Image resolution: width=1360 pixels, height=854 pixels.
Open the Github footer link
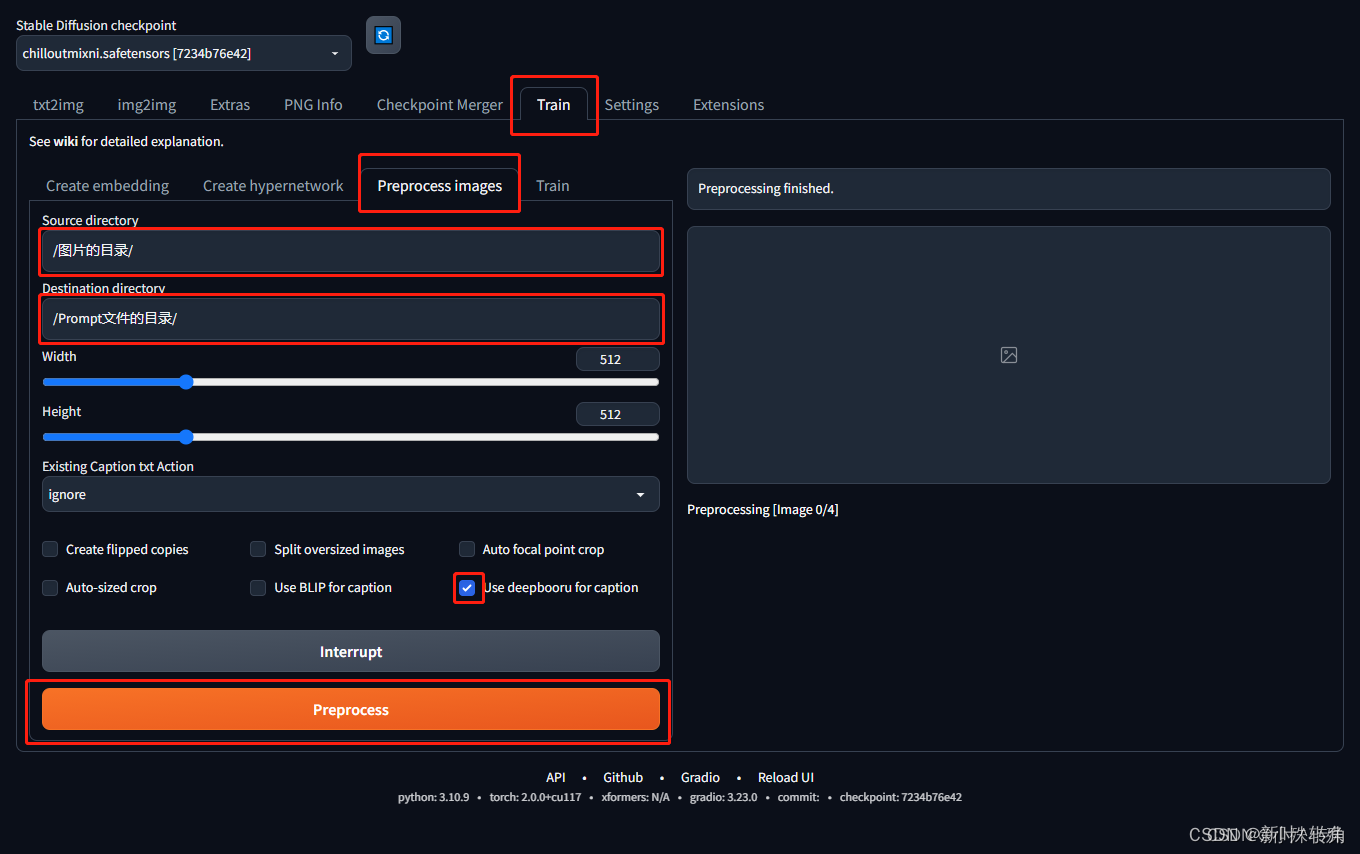(x=623, y=777)
